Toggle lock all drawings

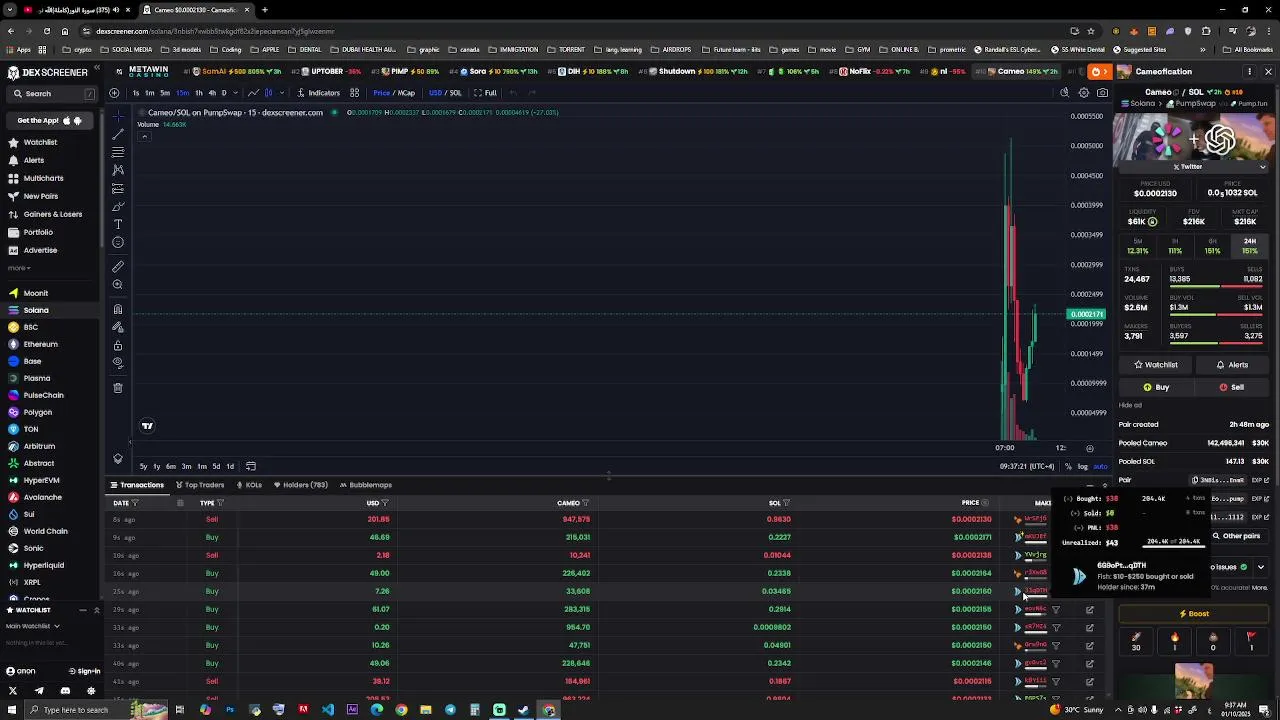tap(118, 345)
